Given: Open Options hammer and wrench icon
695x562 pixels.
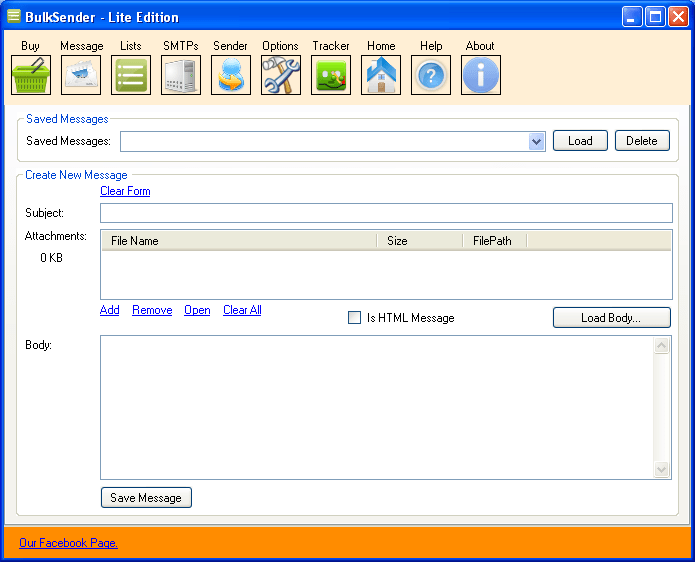Looking at the screenshot, I should (281, 75).
